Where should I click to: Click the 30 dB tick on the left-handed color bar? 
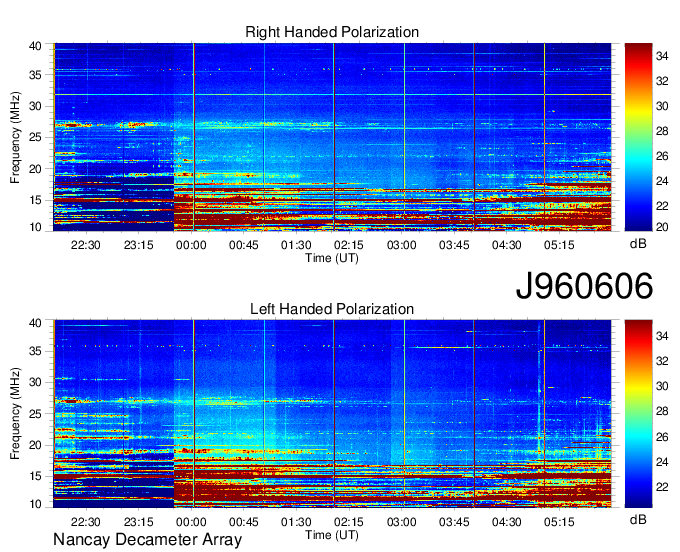662,386
